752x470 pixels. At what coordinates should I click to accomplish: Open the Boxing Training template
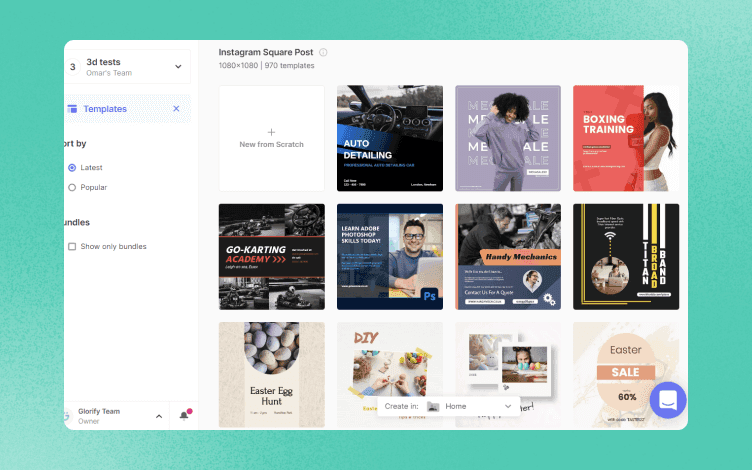click(x=626, y=139)
